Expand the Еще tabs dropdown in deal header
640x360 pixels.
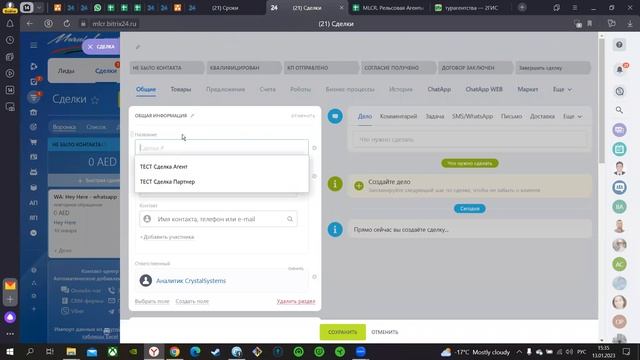click(562, 89)
